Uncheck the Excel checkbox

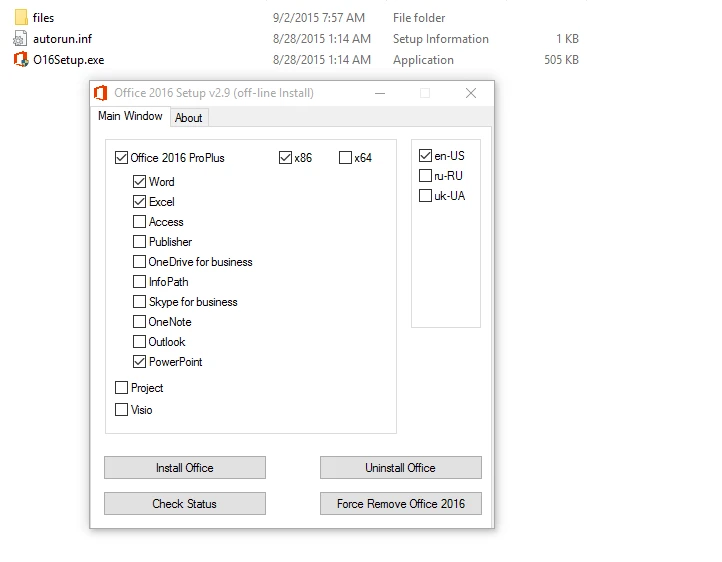(139, 202)
